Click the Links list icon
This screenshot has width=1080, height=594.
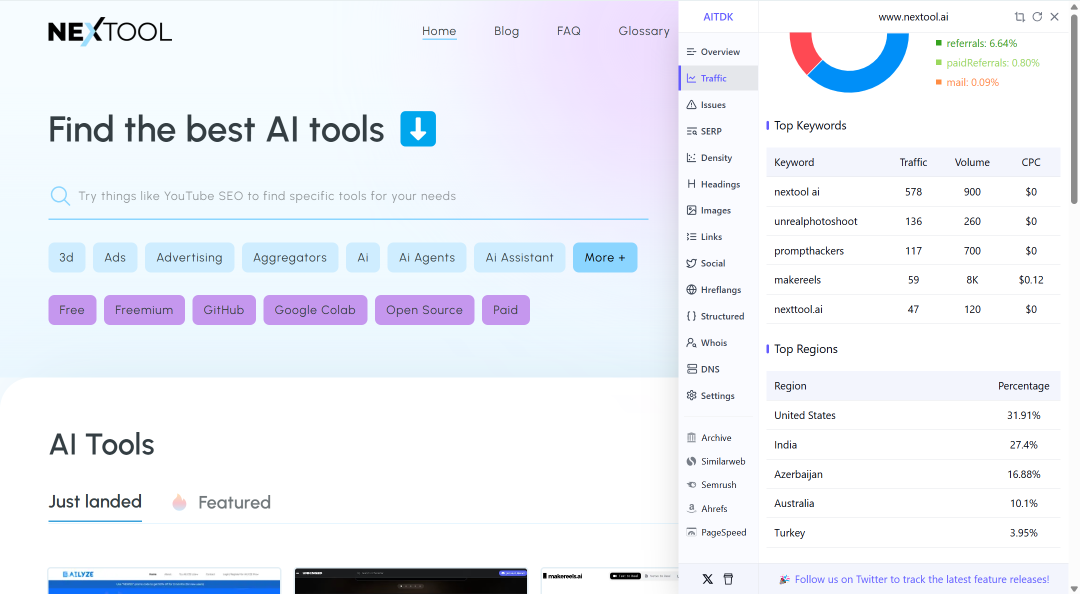[692, 236]
